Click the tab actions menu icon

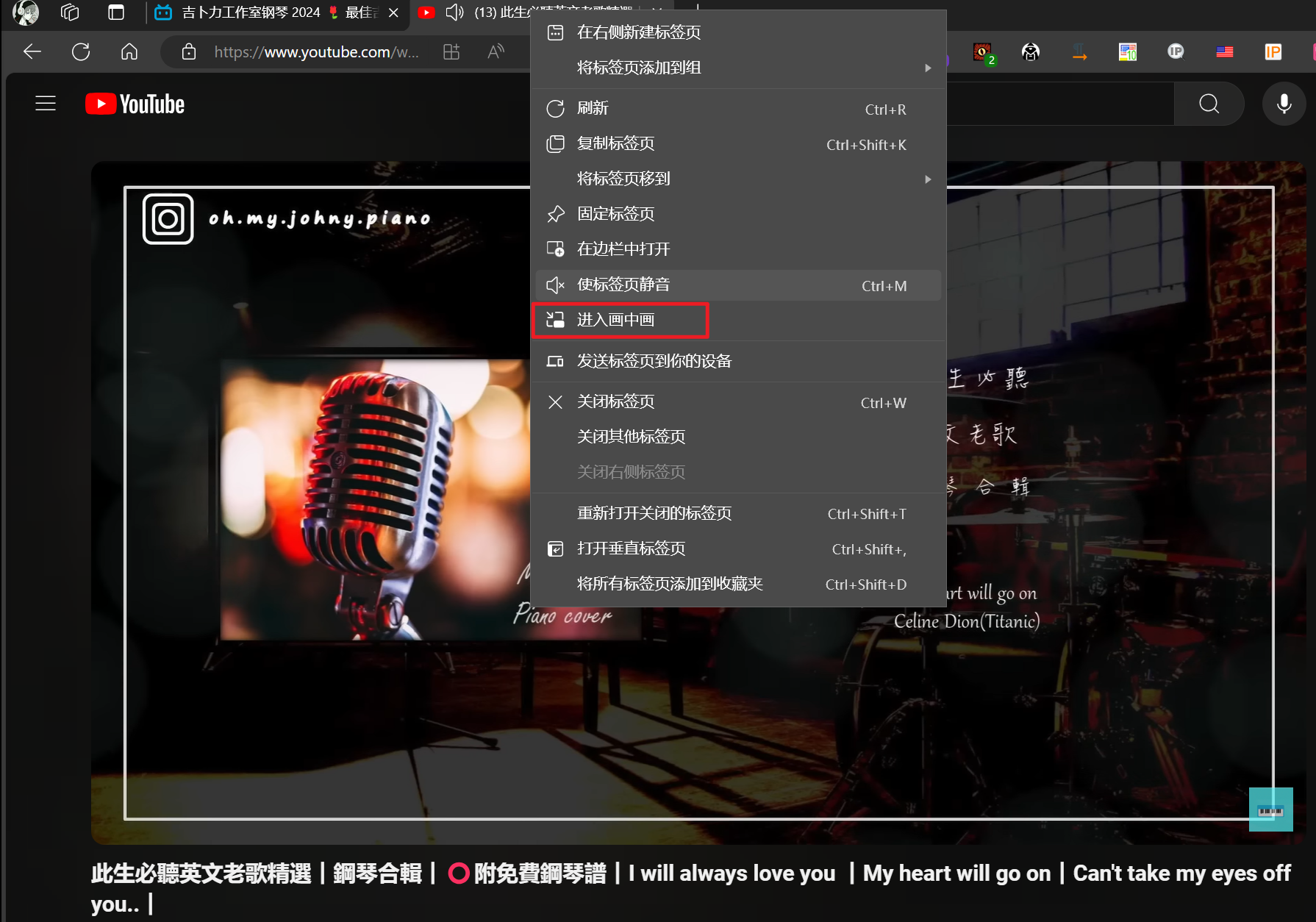click(116, 12)
